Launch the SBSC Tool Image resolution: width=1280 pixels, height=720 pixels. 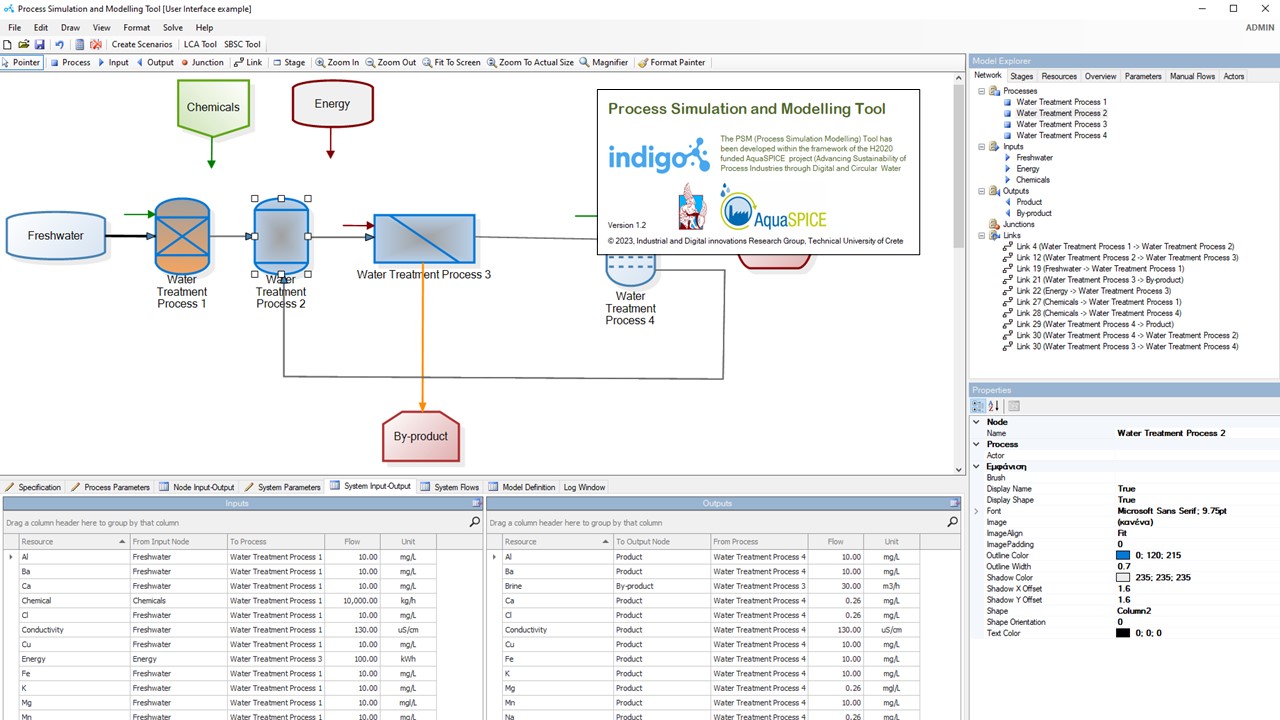coord(242,44)
